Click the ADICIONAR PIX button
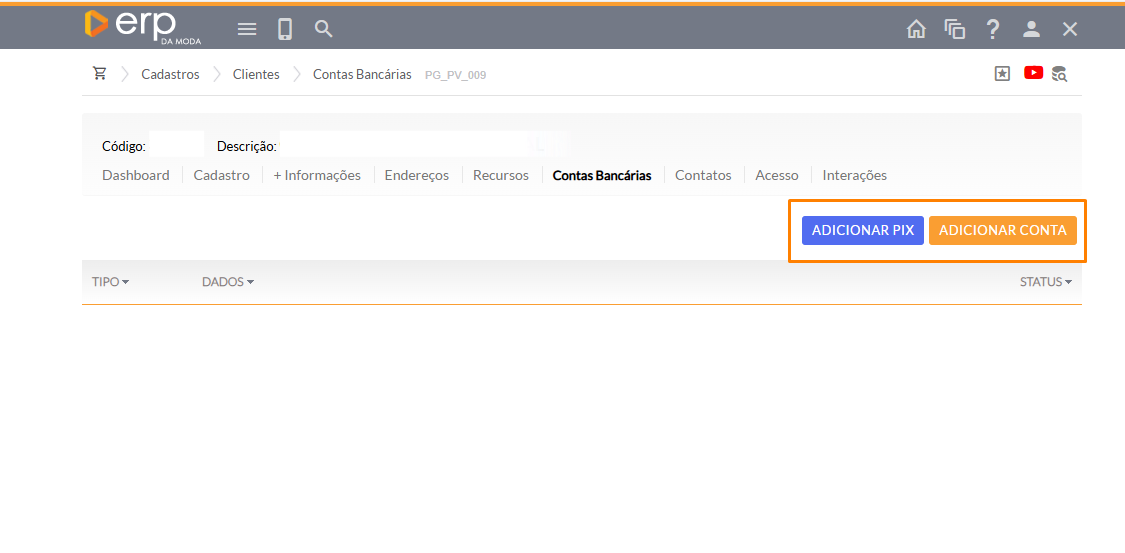The image size is (1125, 553). 862,230
